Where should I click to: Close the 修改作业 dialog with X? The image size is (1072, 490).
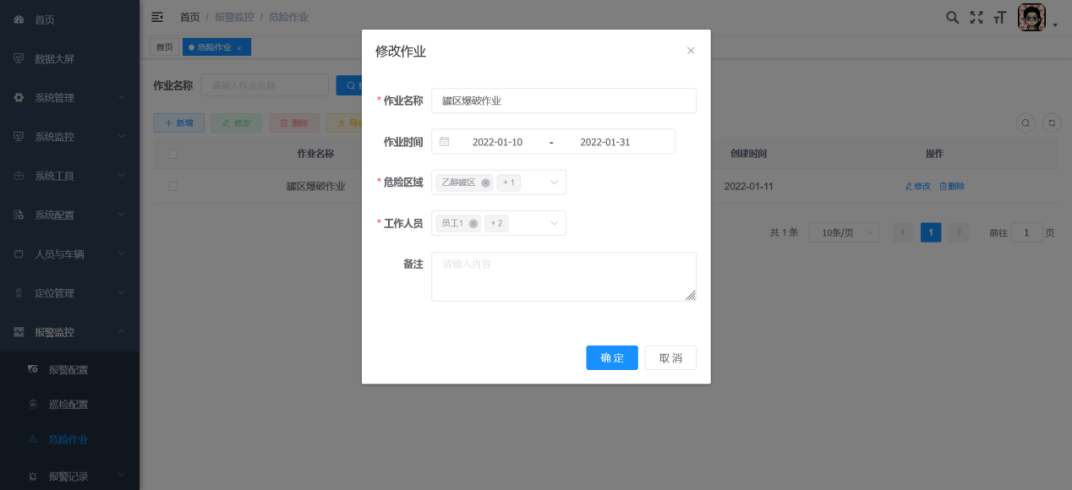(x=691, y=51)
